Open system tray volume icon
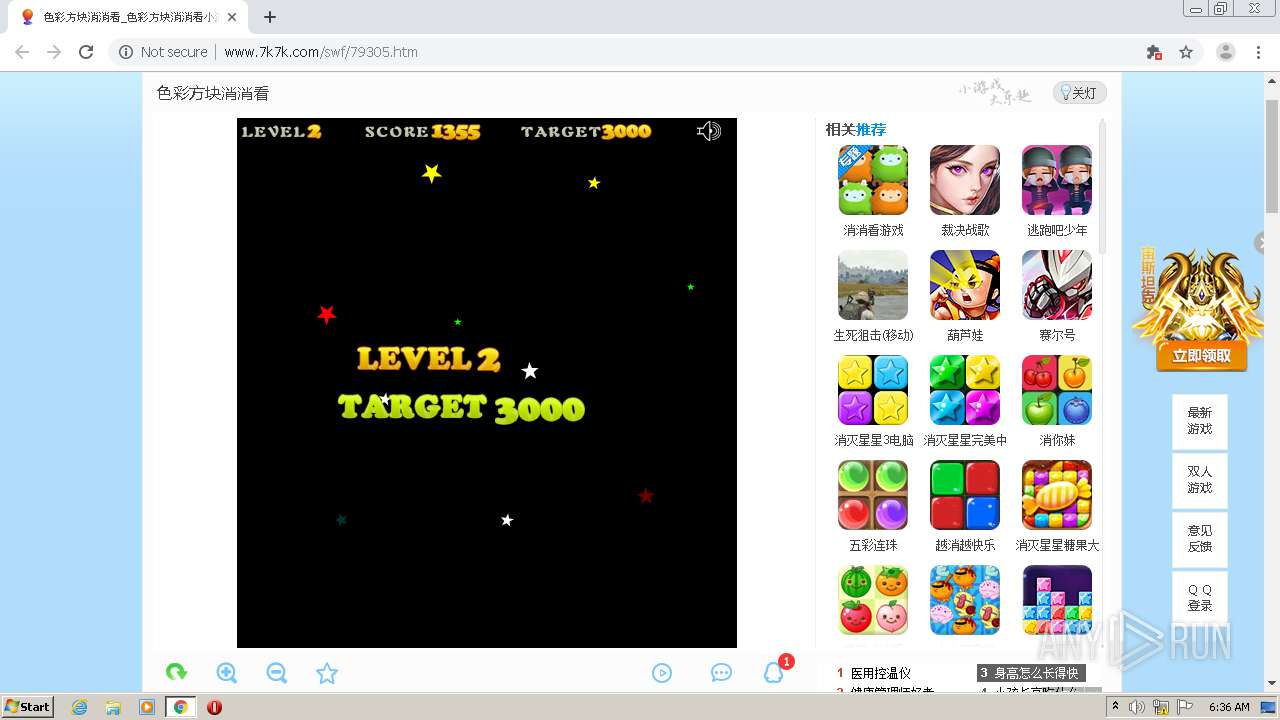This screenshot has height=720, width=1280. 1137,707
